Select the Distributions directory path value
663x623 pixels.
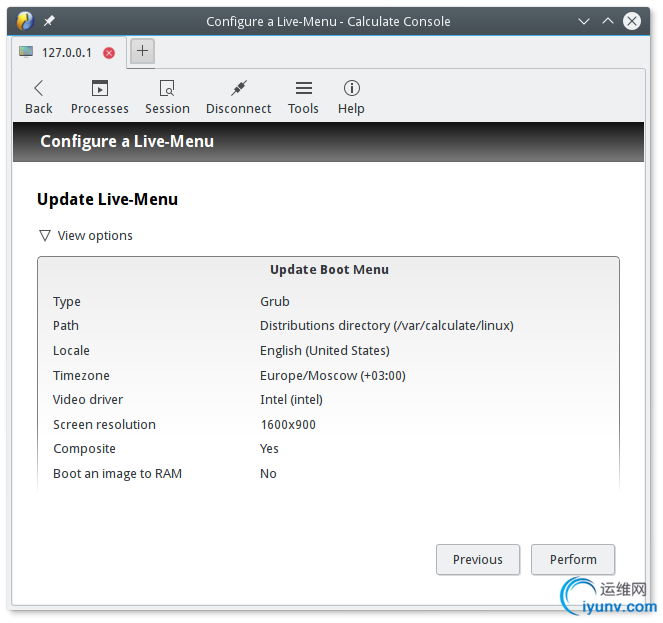pos(387,326)
